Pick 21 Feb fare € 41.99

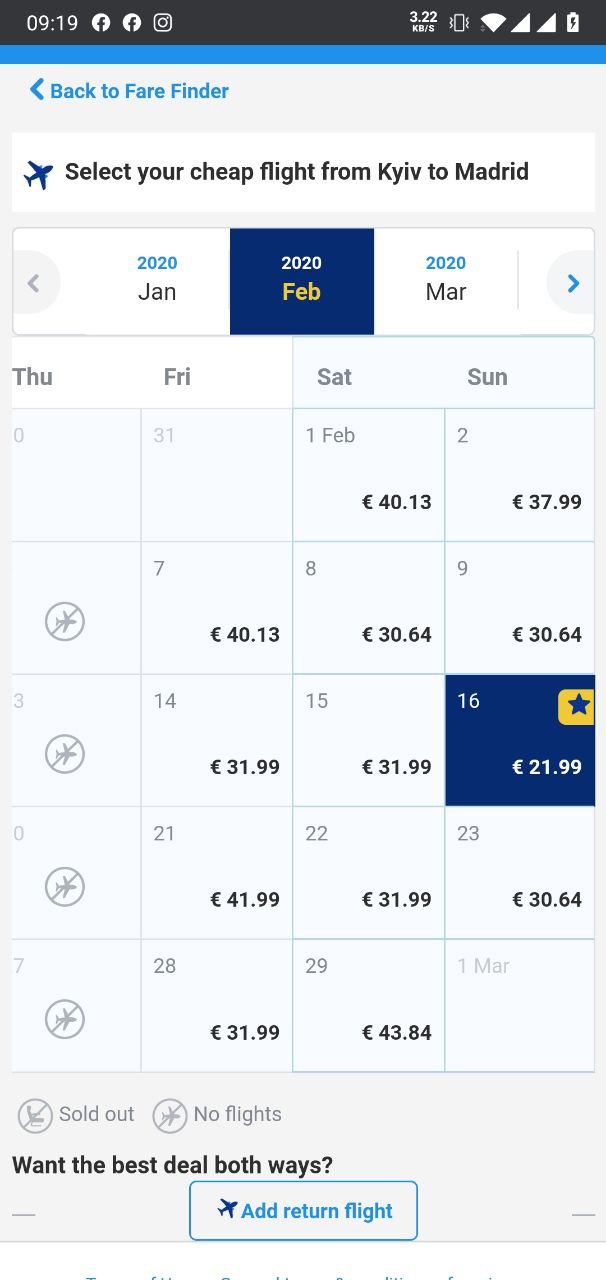217,873
